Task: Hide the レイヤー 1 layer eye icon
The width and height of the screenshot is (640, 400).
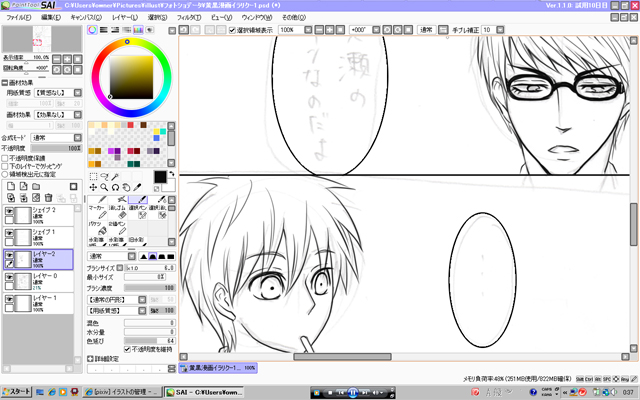Action: click(x=9, y=299)
